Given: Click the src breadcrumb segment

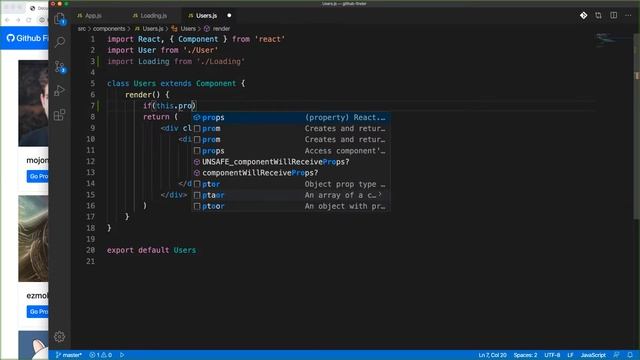Looking at the screenshot, I should (82, 29).
